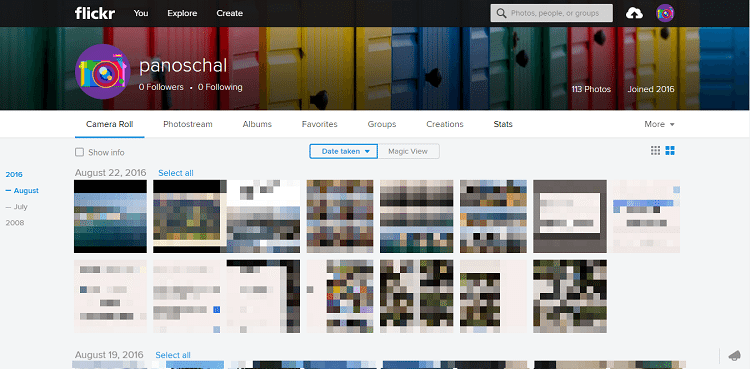Image resolution: width=750 pixels, height=369 pixels.
Task: Jump to July in timeline
Action: pyautogui.click(x=21, y=207)
